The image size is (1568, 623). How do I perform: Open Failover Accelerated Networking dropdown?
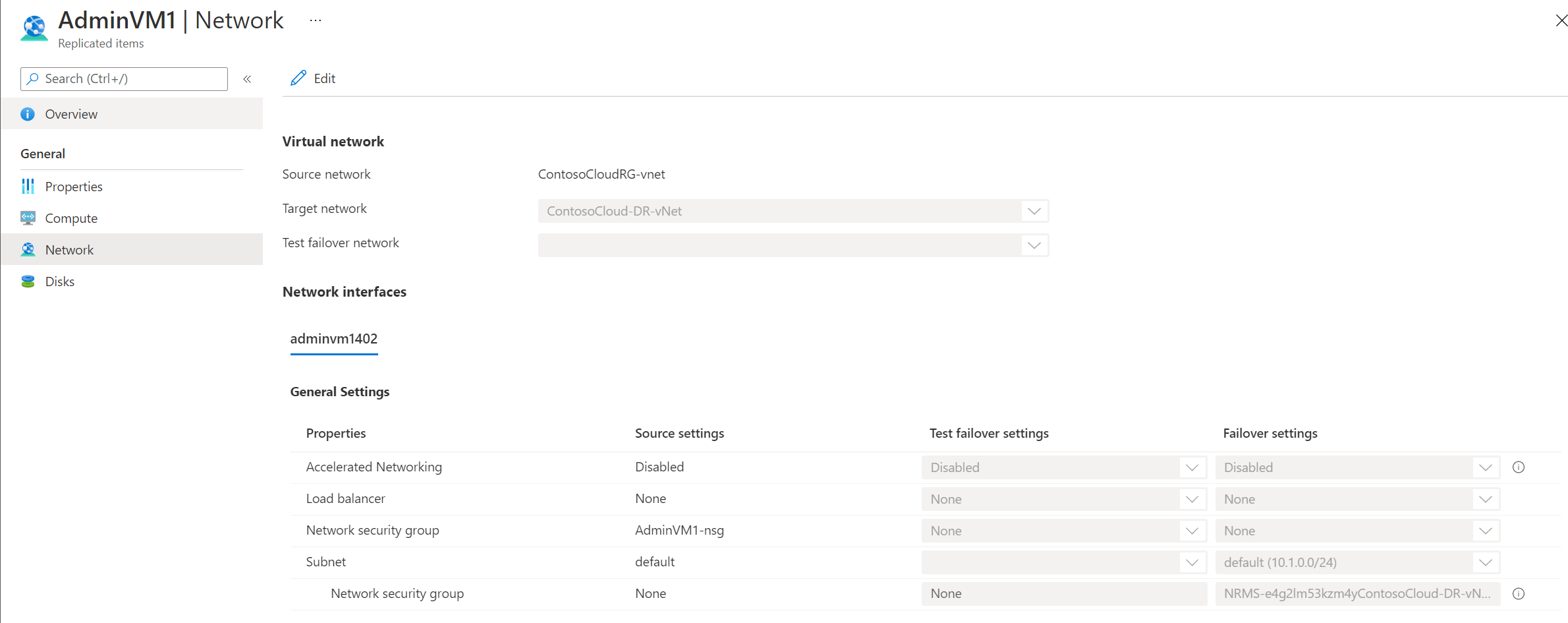1485,467
